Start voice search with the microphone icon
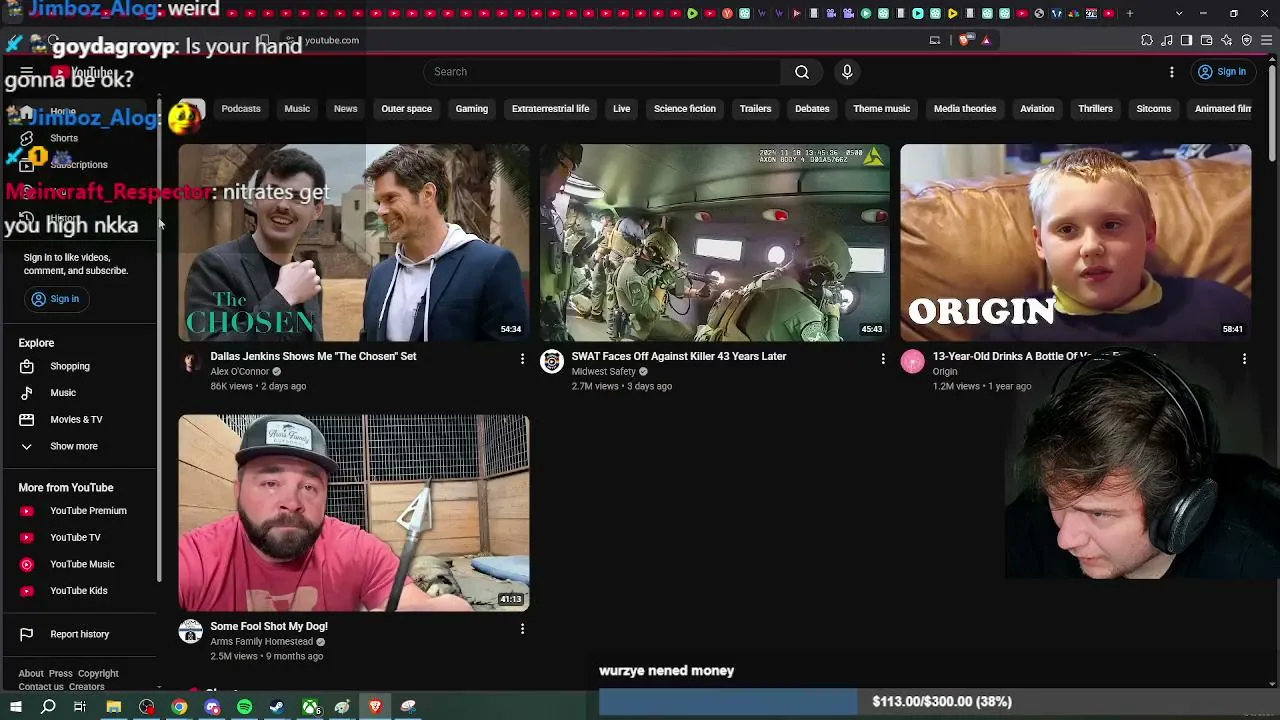The width and height of the screenshot is (1280, 720). click(847, 72)
